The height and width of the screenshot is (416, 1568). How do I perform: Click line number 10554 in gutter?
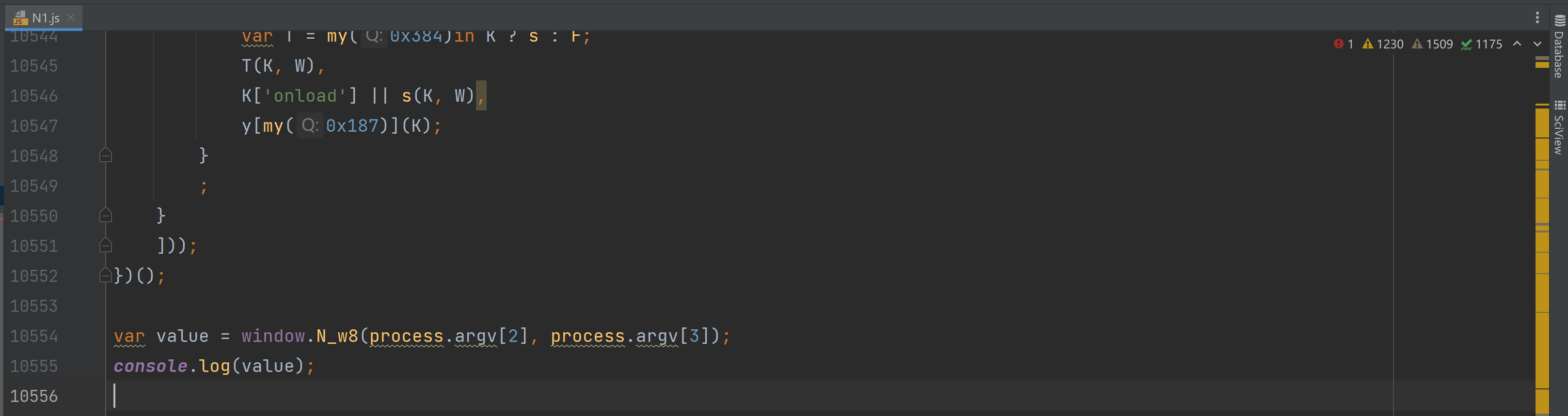point(34,336)
